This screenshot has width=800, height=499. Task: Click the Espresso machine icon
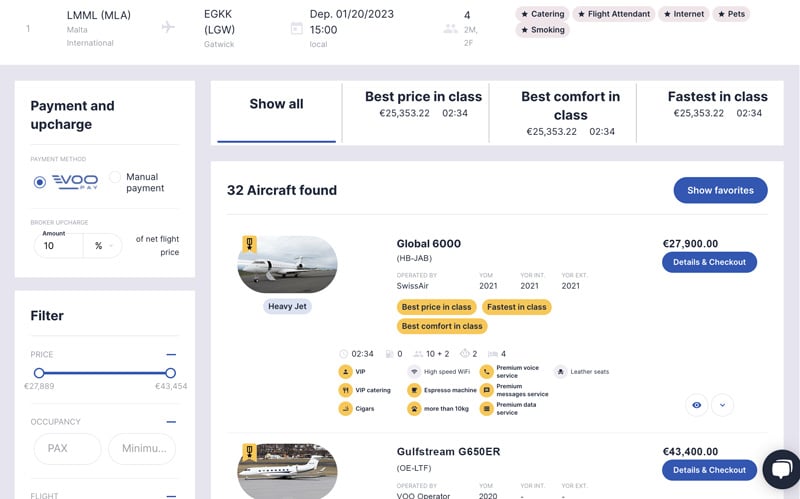click(414, 390)
